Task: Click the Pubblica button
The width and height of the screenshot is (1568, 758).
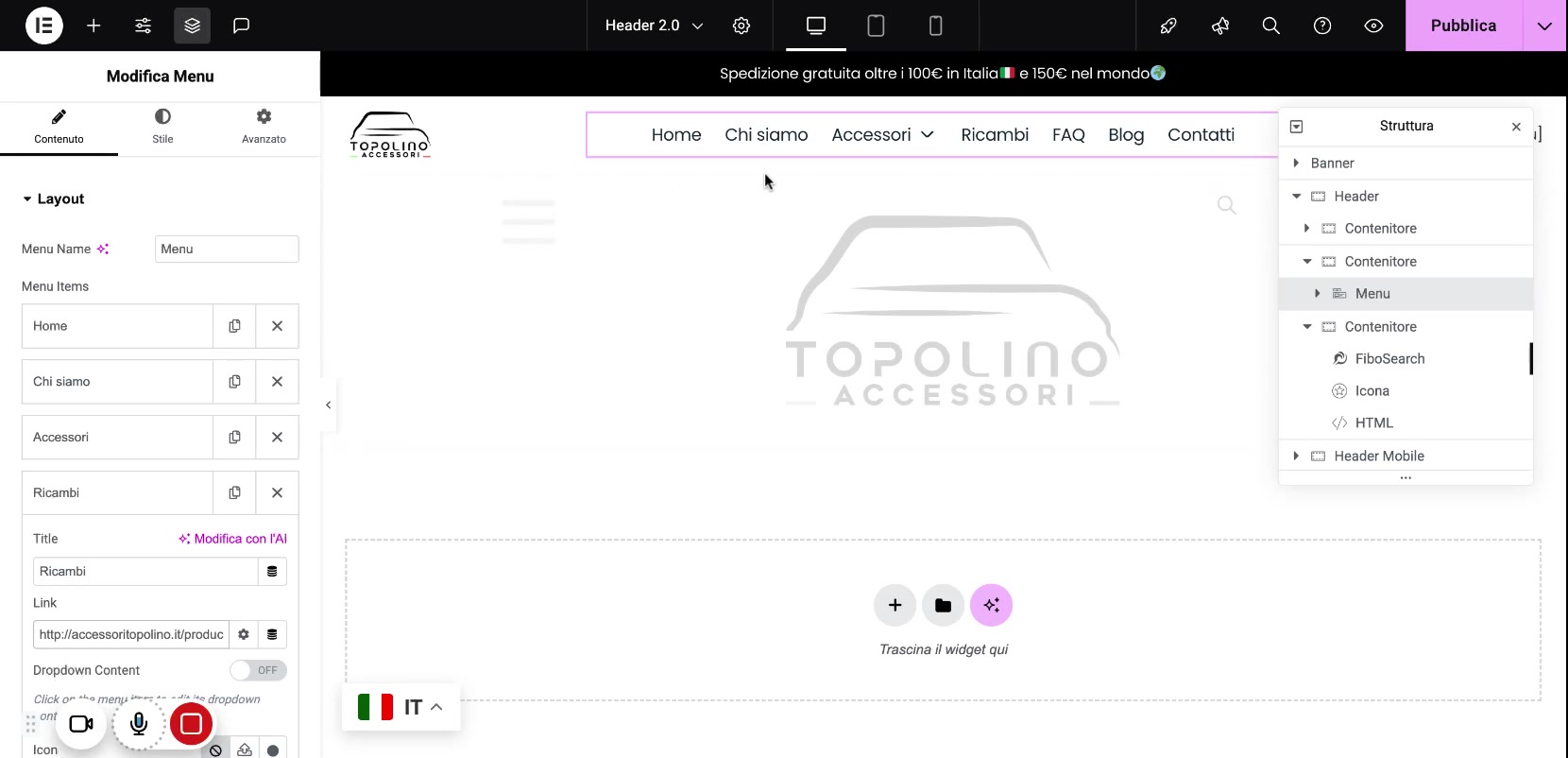Action: [x=1462, y=26]
